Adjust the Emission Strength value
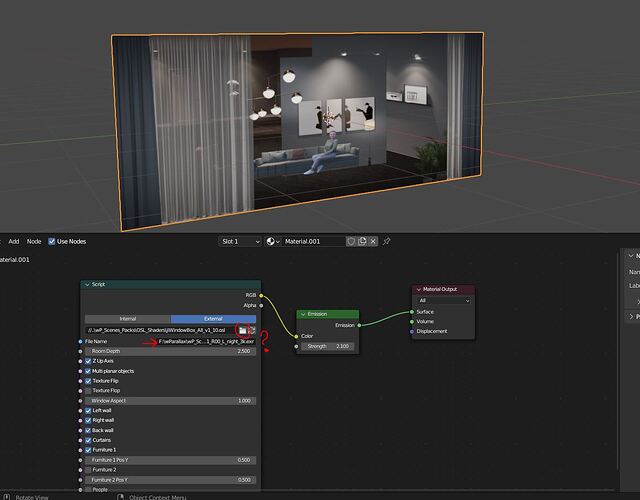Screen dimensions: 640x500 328,347
